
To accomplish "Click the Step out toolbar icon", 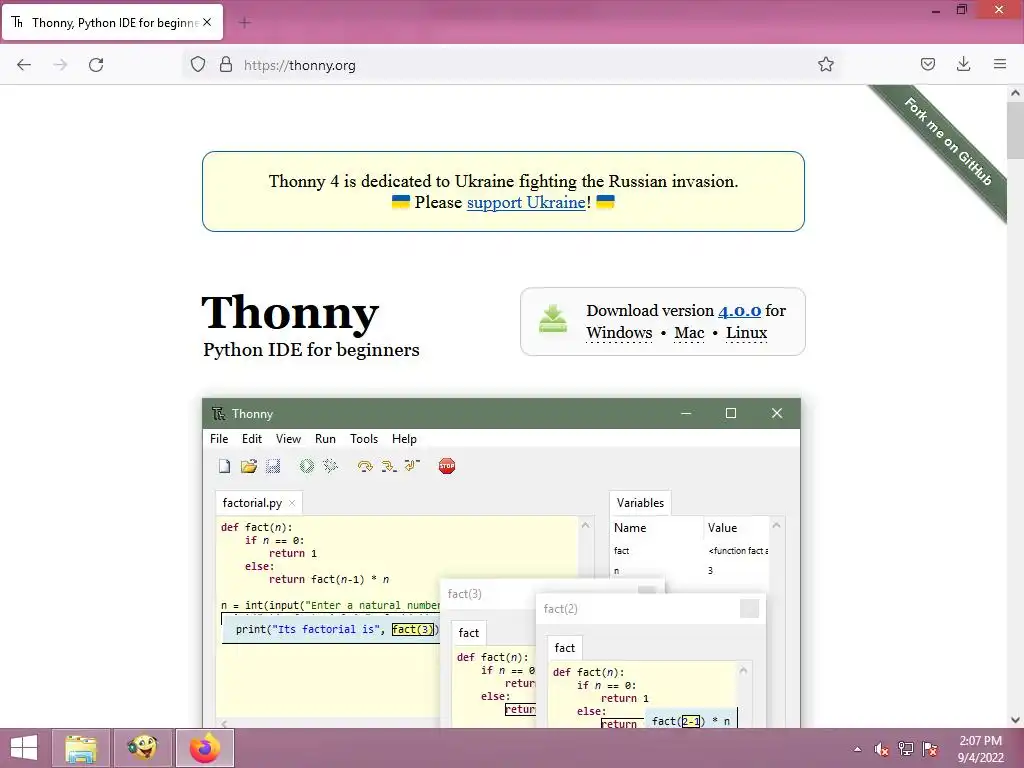I will [412, 465].
